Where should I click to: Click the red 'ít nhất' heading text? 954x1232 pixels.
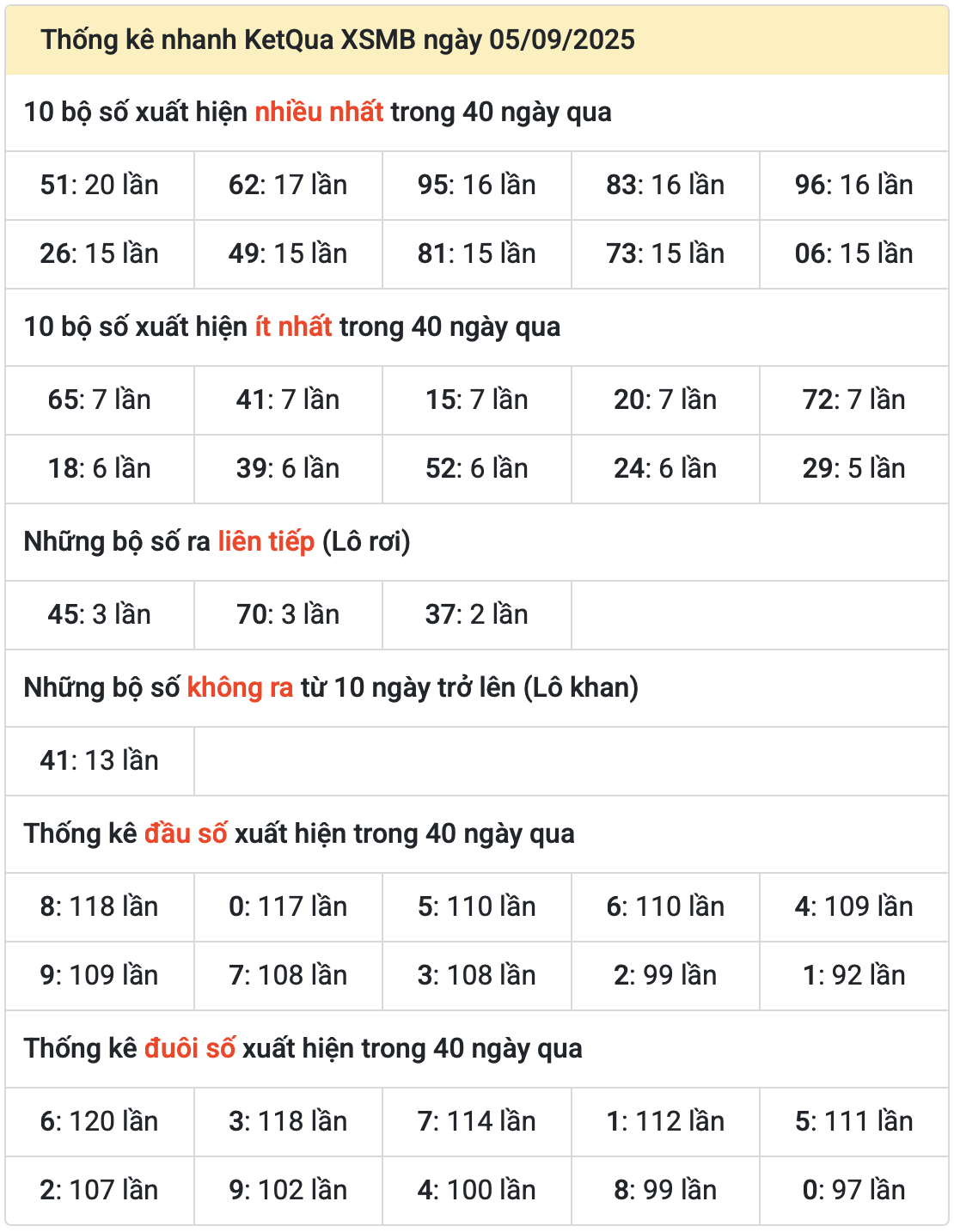click(293, 327)
